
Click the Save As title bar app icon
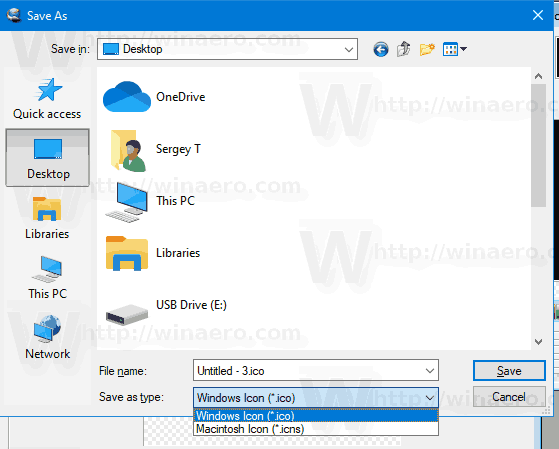[14, 15]
